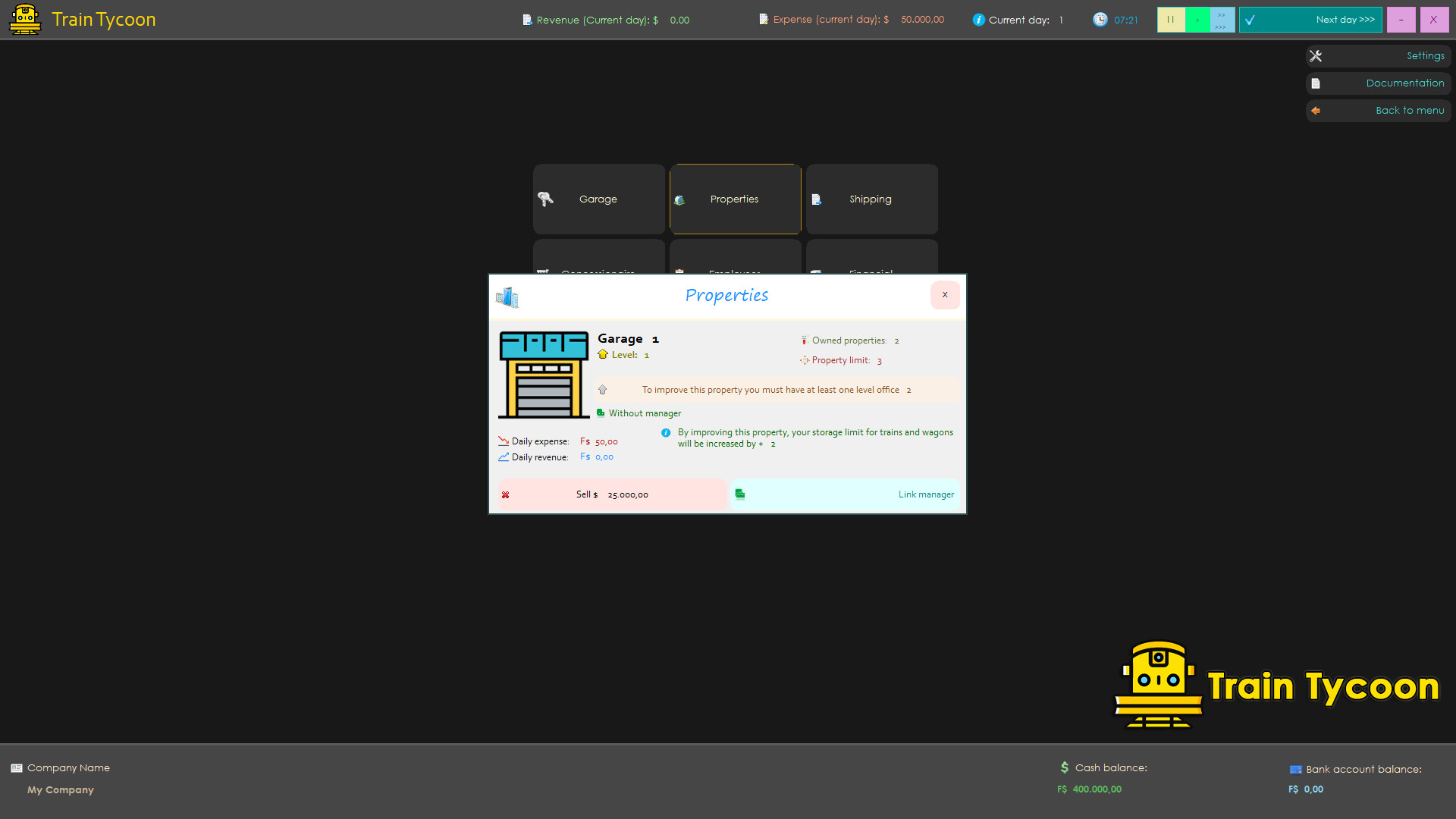Viewport: 1456px width, 819px height.
Task: Sell Garage 1 for 25.000,00
Action: (611, 494)
